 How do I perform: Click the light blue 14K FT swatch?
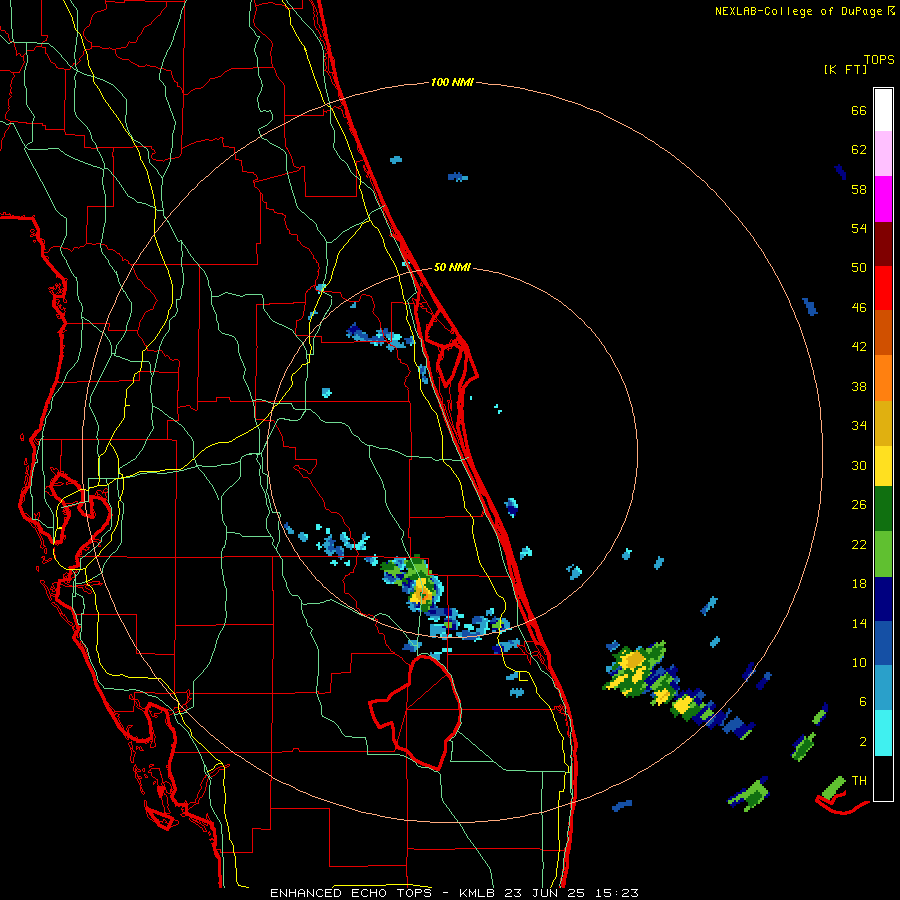[883, 688]
